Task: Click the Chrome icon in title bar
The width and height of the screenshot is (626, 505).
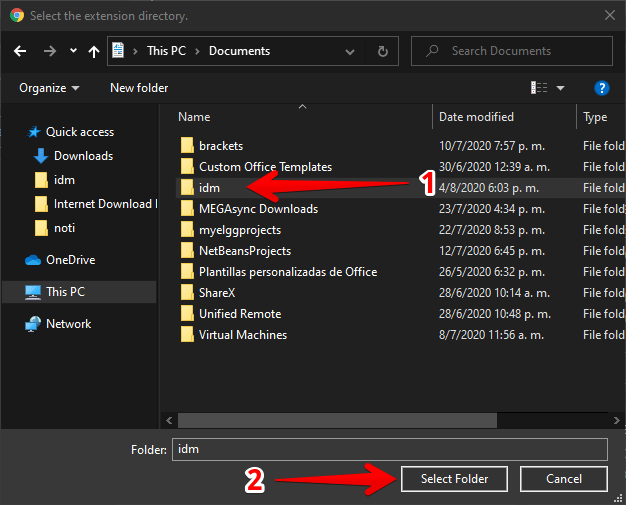Action: pos(17,16)
